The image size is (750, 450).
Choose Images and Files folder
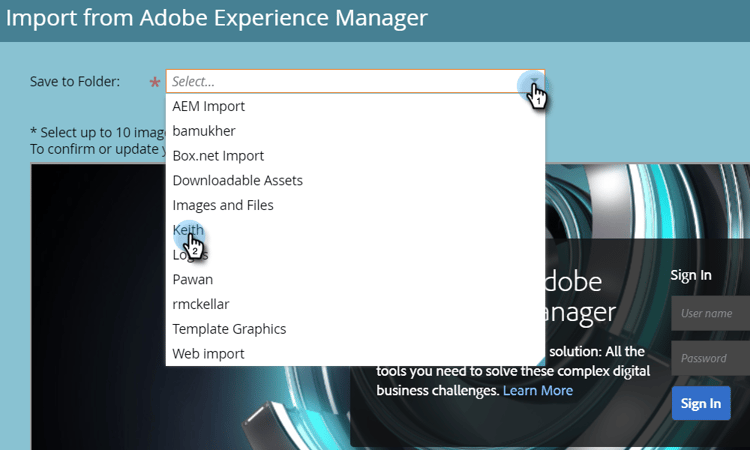pos(355,206)
